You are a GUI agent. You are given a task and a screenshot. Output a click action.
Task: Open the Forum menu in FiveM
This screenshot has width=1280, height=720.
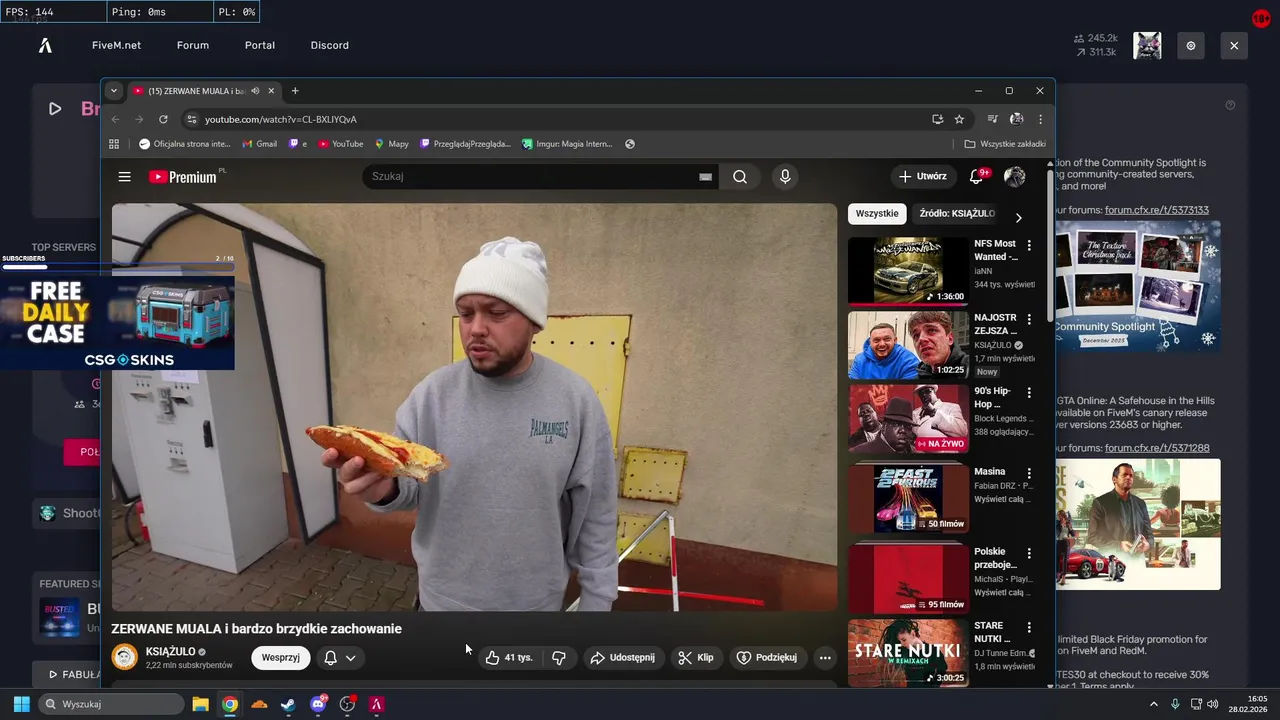pos(193,45)
